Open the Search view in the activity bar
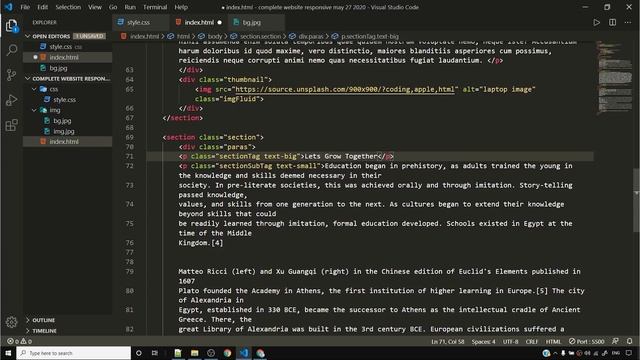Viewport: 640px width, 360px height. click(x=11, y=50)
